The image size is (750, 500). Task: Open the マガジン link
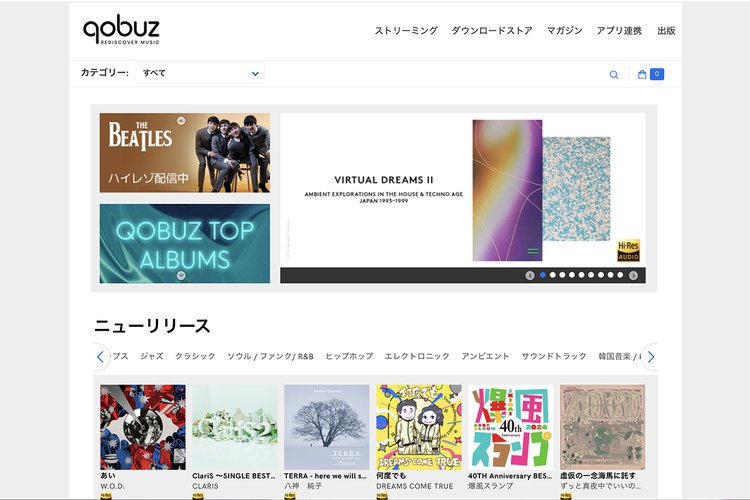tap(564, 31)
